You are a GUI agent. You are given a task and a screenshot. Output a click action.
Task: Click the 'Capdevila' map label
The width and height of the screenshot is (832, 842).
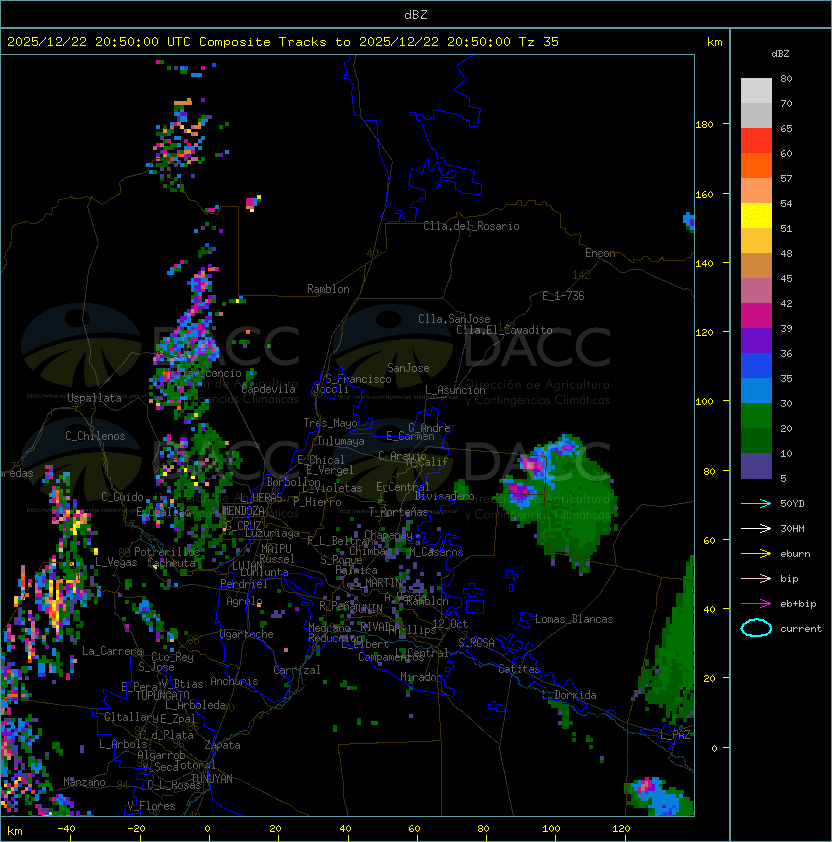268,389
